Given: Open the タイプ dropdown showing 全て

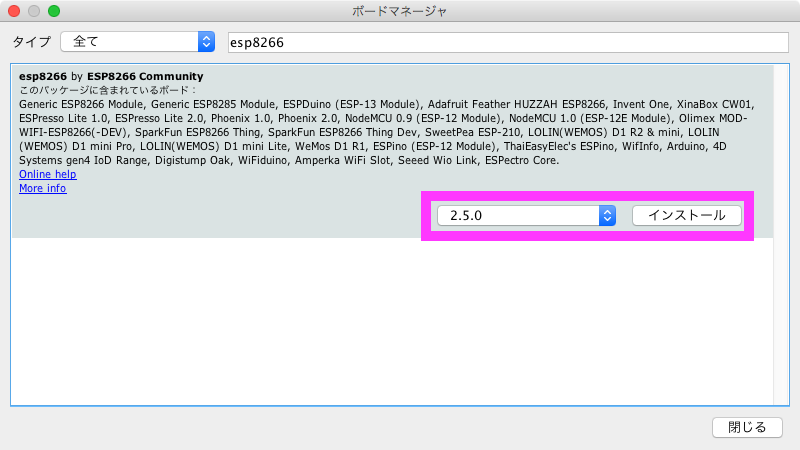Looking at the screenshot, I should [x=137, y=42].
